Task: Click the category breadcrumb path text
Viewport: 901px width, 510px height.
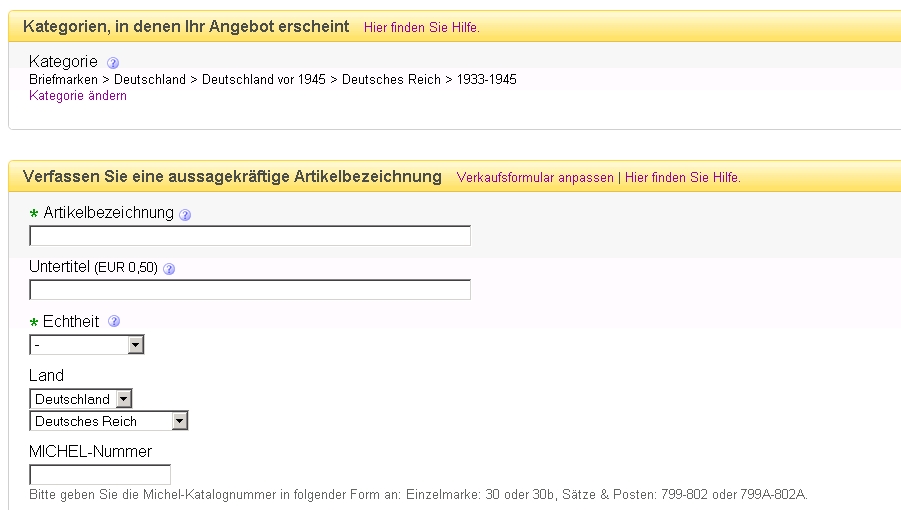Action: pos(272,80)
